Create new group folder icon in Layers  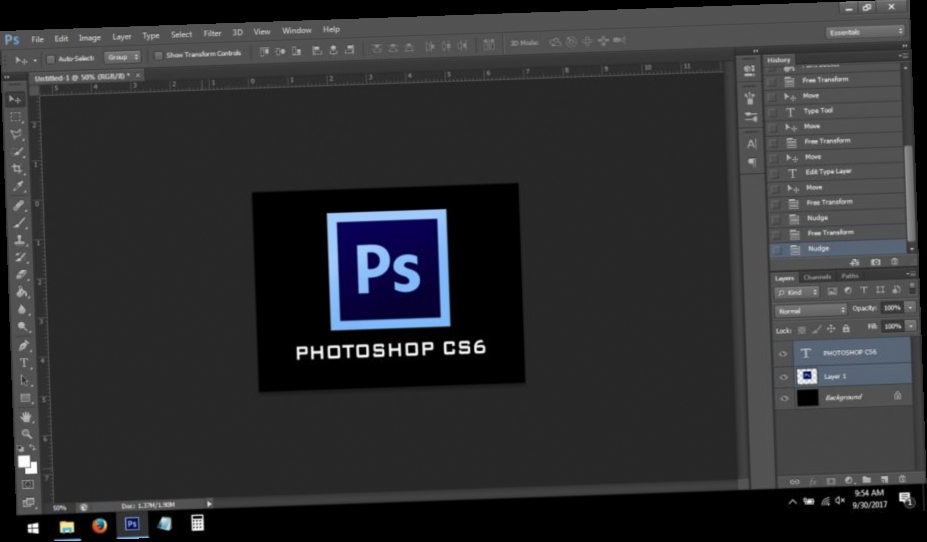[x=866, y=480]
